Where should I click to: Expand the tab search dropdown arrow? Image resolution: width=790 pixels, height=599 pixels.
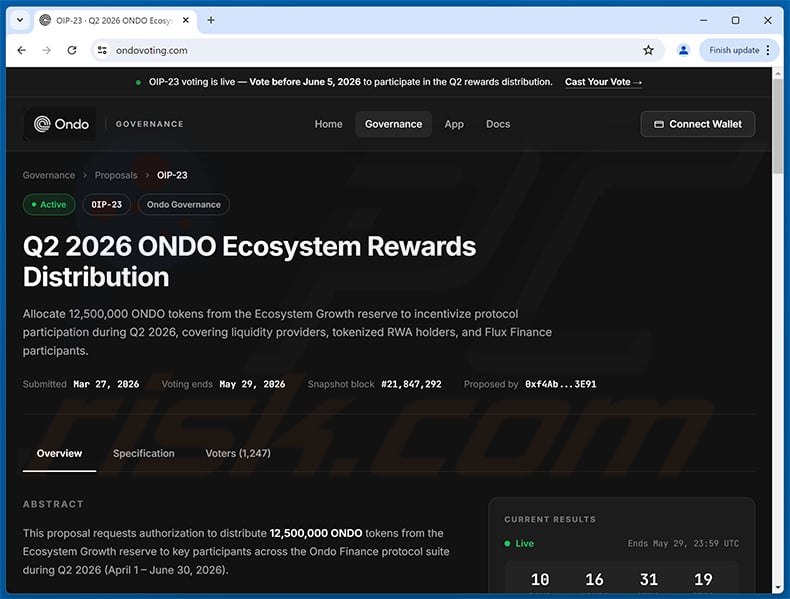coord(20,20)
